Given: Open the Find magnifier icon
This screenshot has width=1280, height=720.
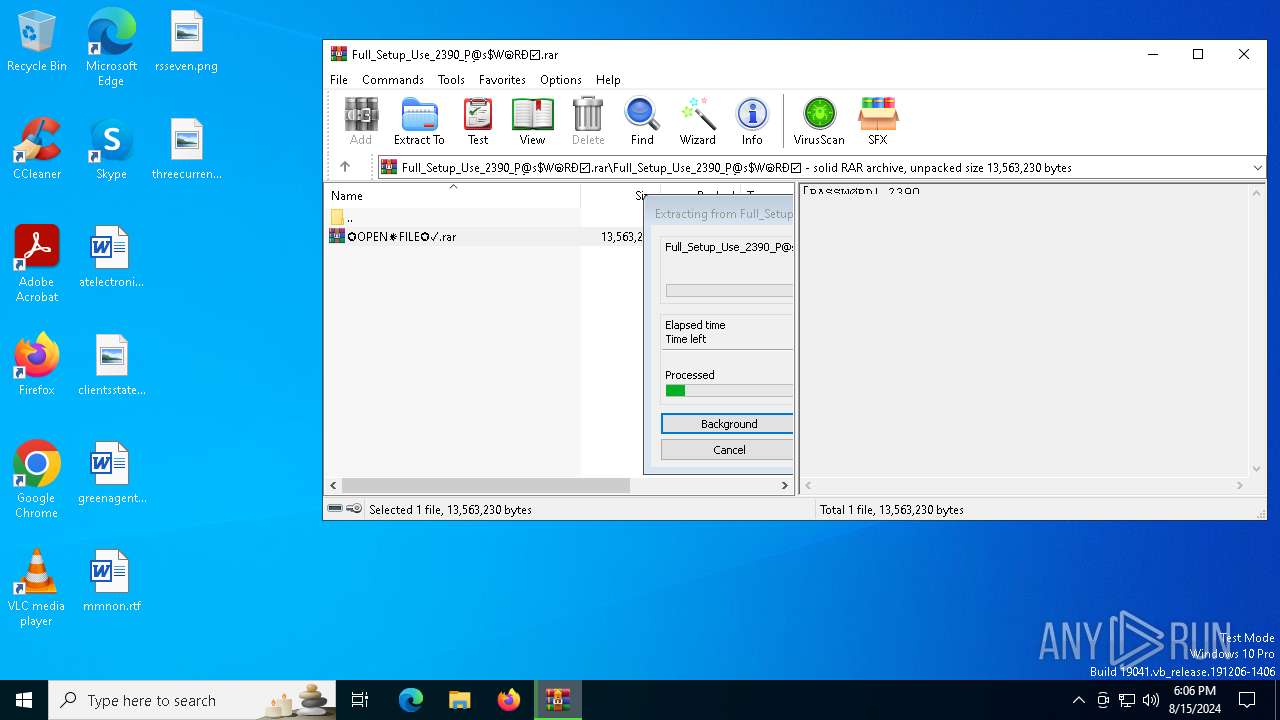Looking at the screenshot, I should point(642,122).
